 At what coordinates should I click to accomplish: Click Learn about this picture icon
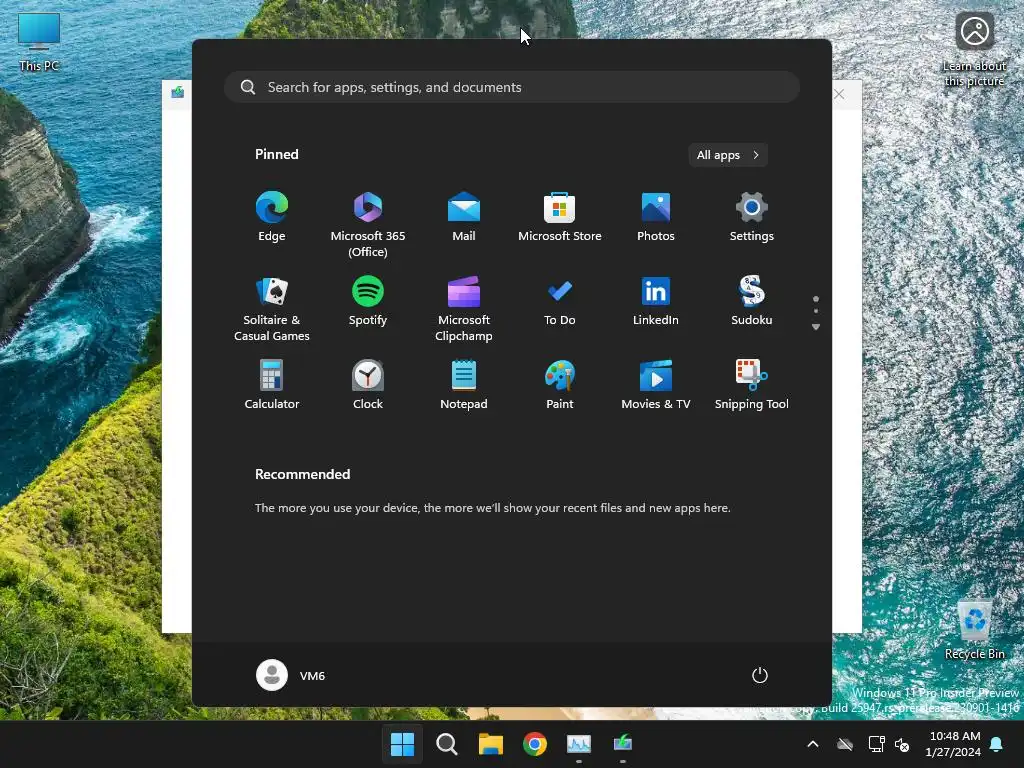(974, 49)
